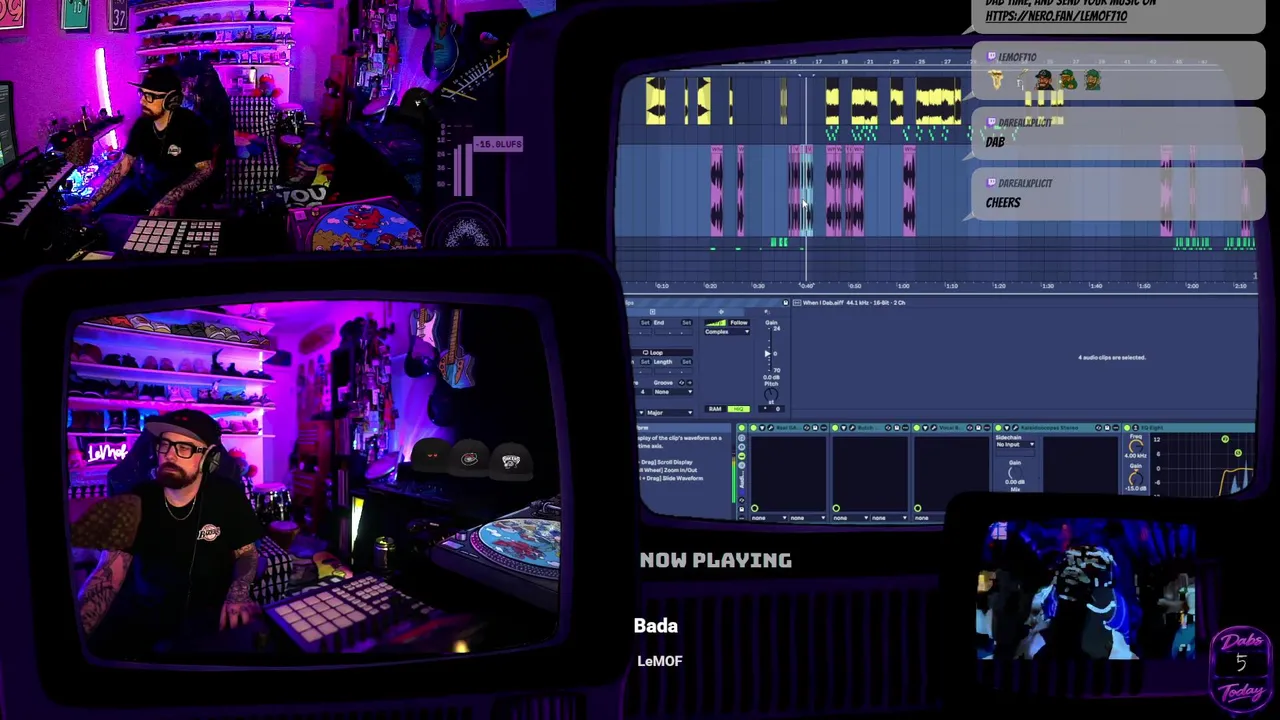Toggle the Warp switch in clip view
Image resolution: width=1280 pixels, height=720 pixels.
(x=715, y=323)
